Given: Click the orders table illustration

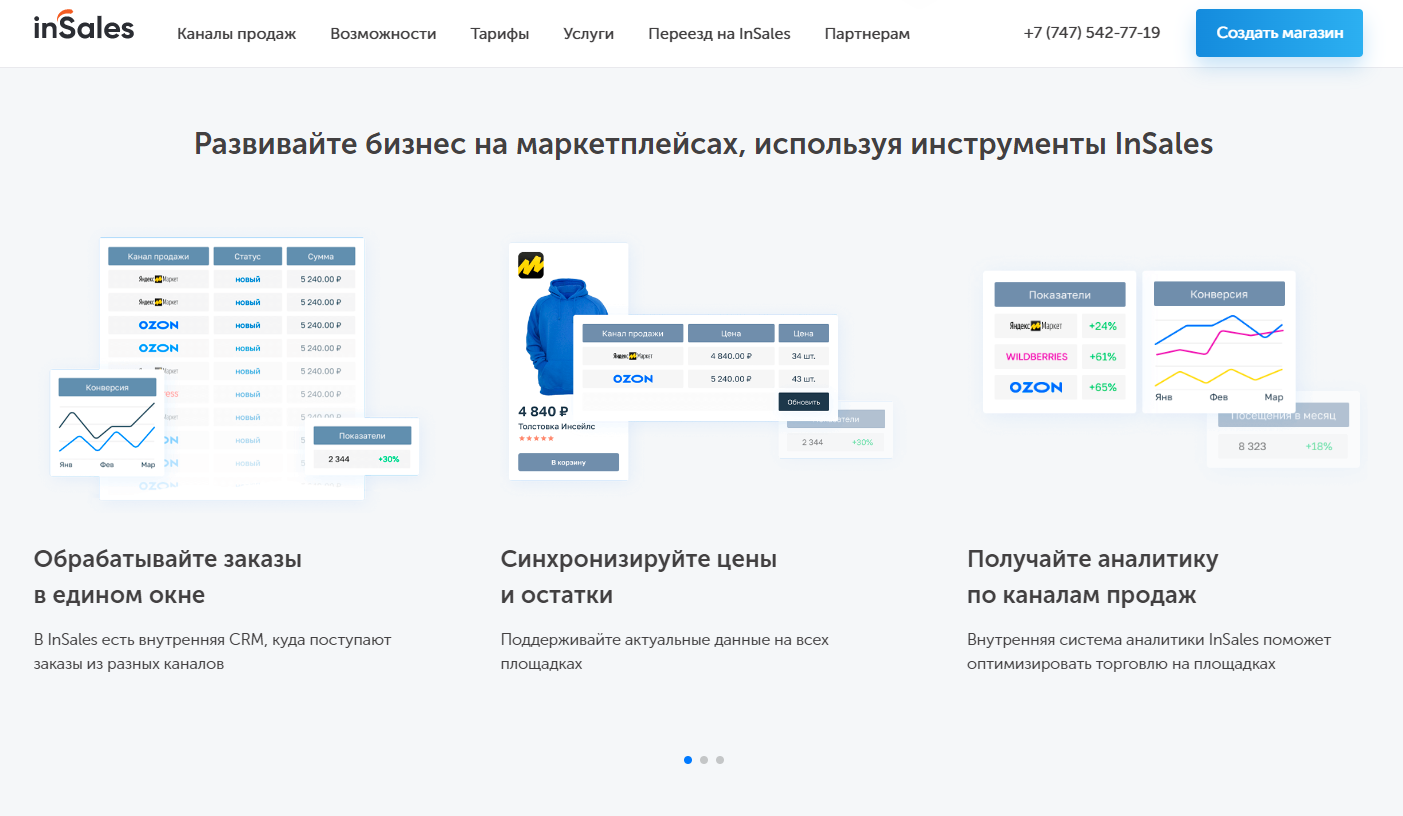Looking at the screenshot, I should (x=232, y=368).
